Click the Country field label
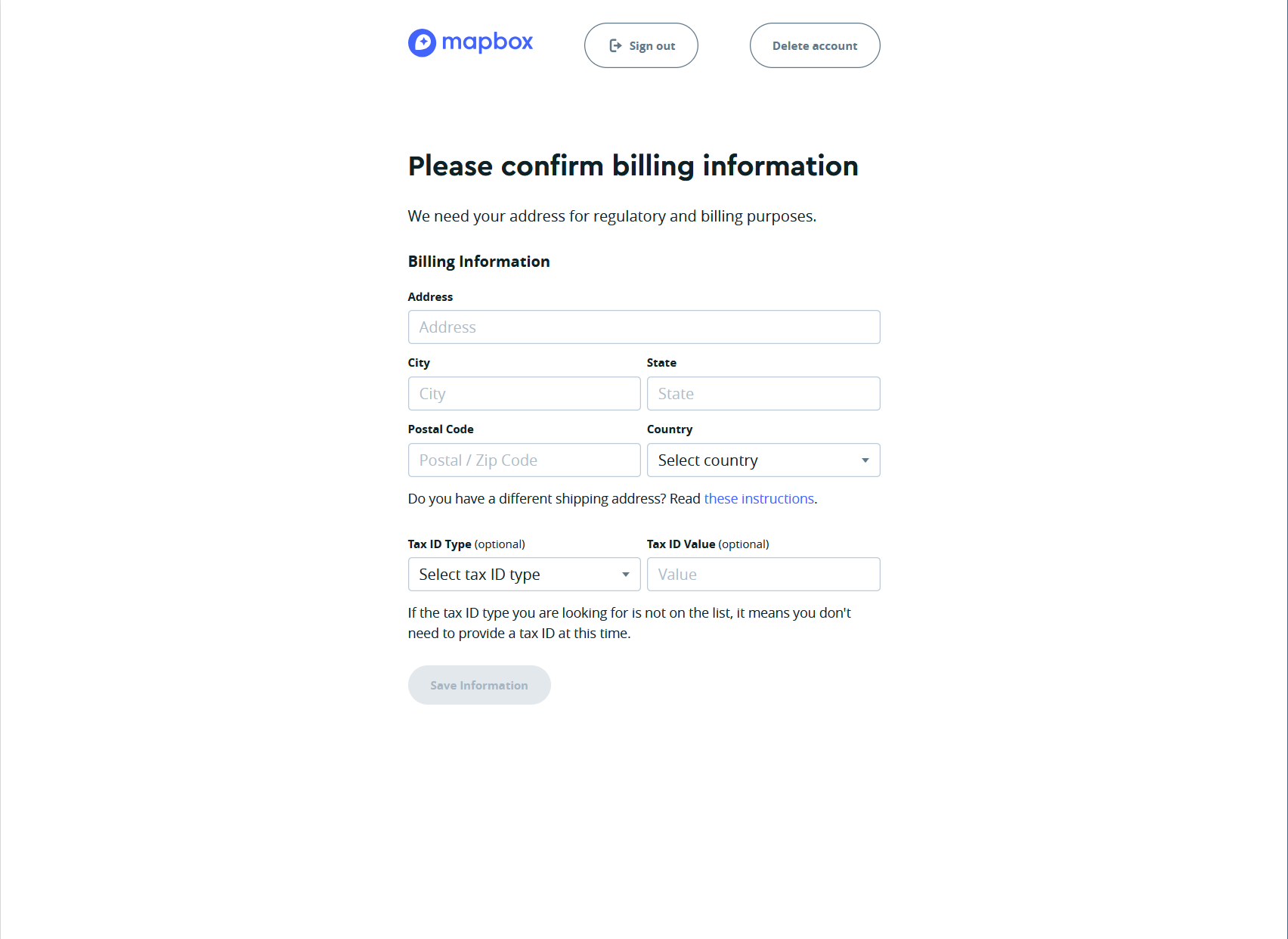Screen dimensions: 1288x939 [670, 429]
